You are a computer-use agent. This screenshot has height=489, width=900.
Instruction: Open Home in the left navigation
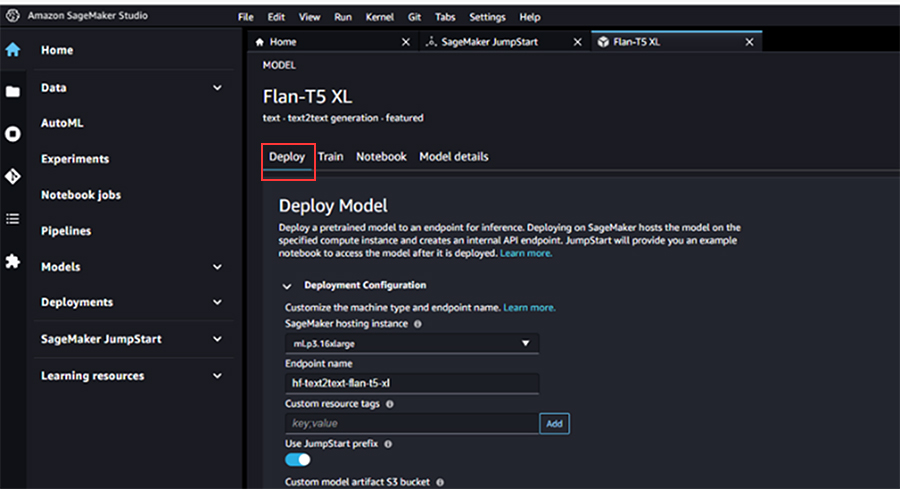(x=57, y=50)
